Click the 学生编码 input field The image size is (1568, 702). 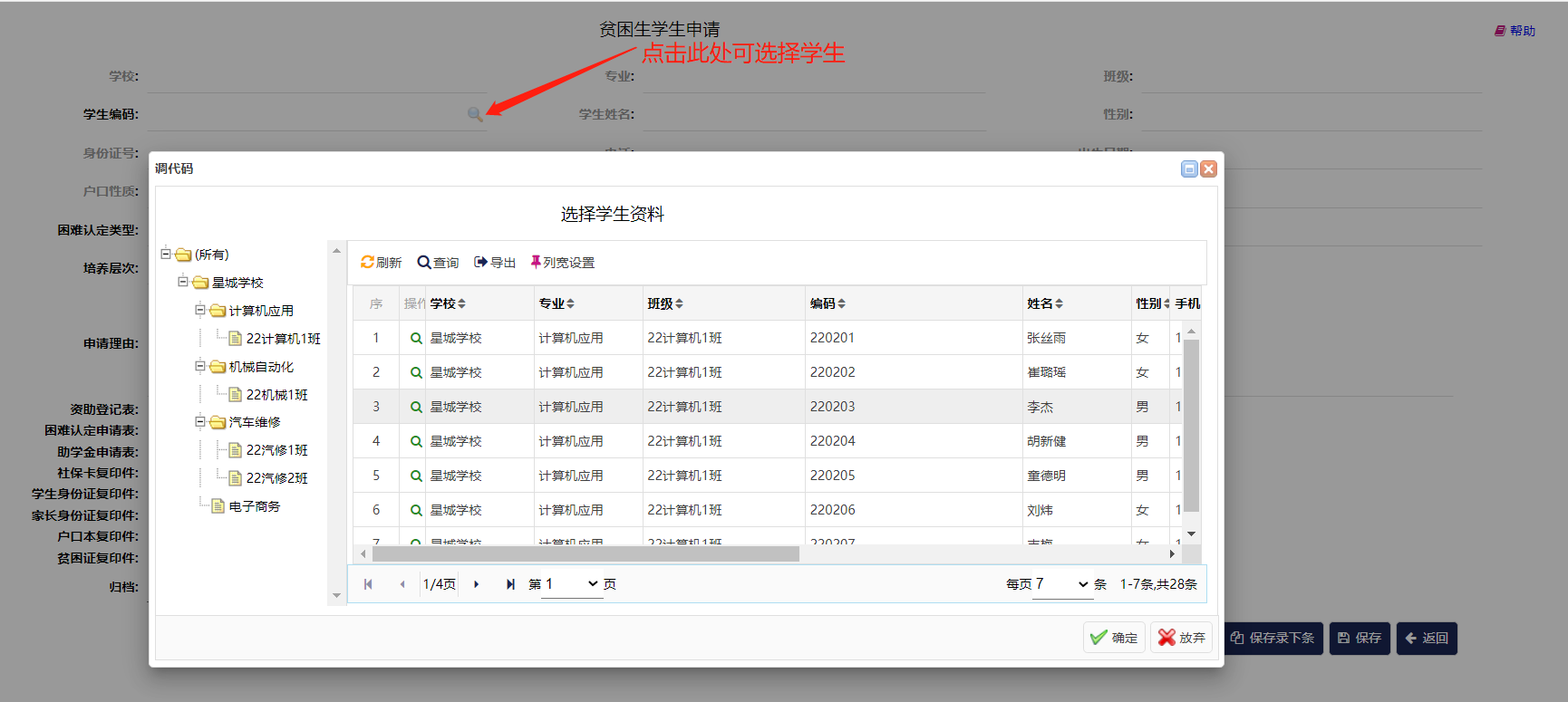point(317,114)
